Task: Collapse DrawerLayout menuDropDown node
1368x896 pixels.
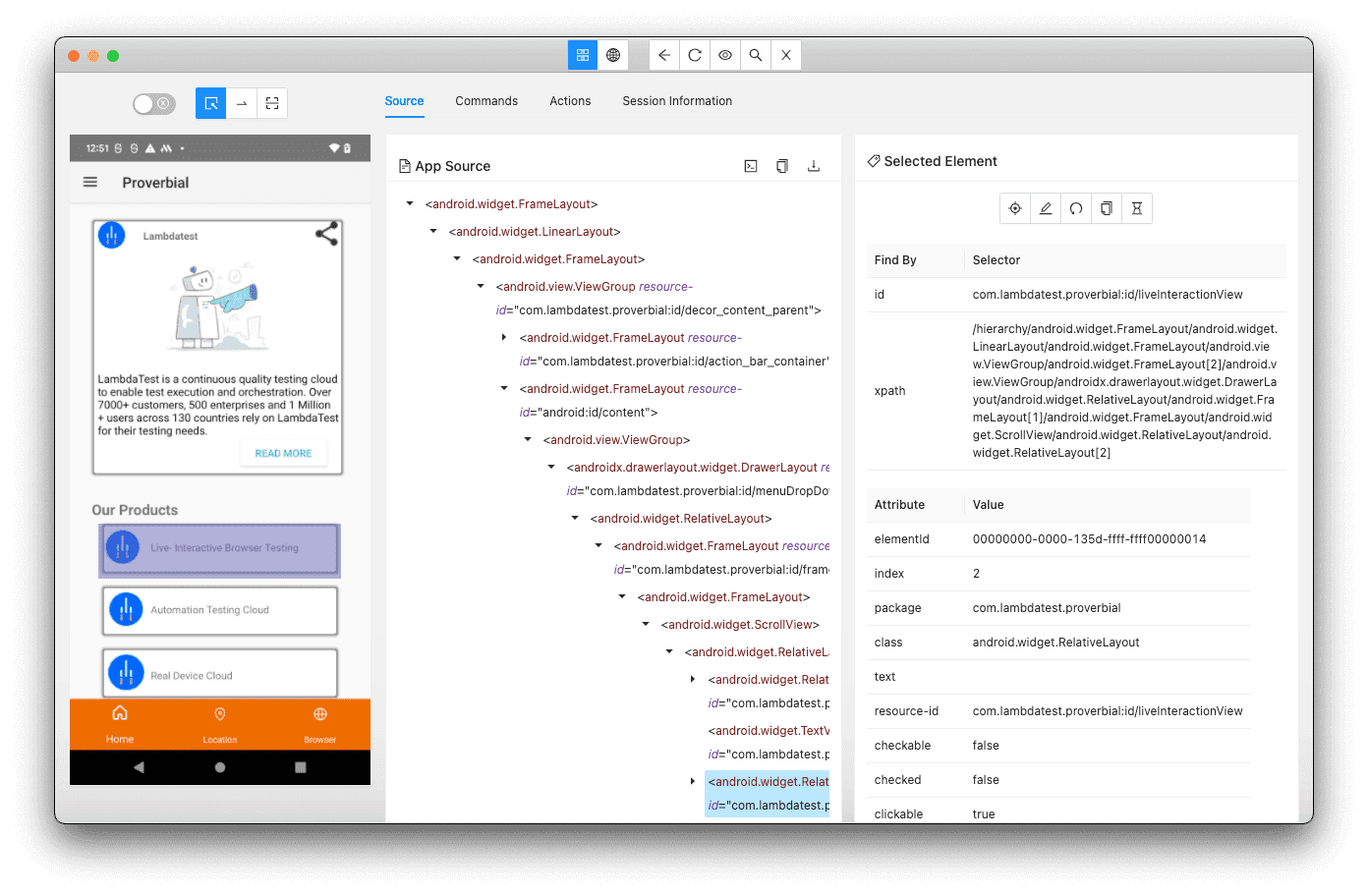Action: click(551, 468)
